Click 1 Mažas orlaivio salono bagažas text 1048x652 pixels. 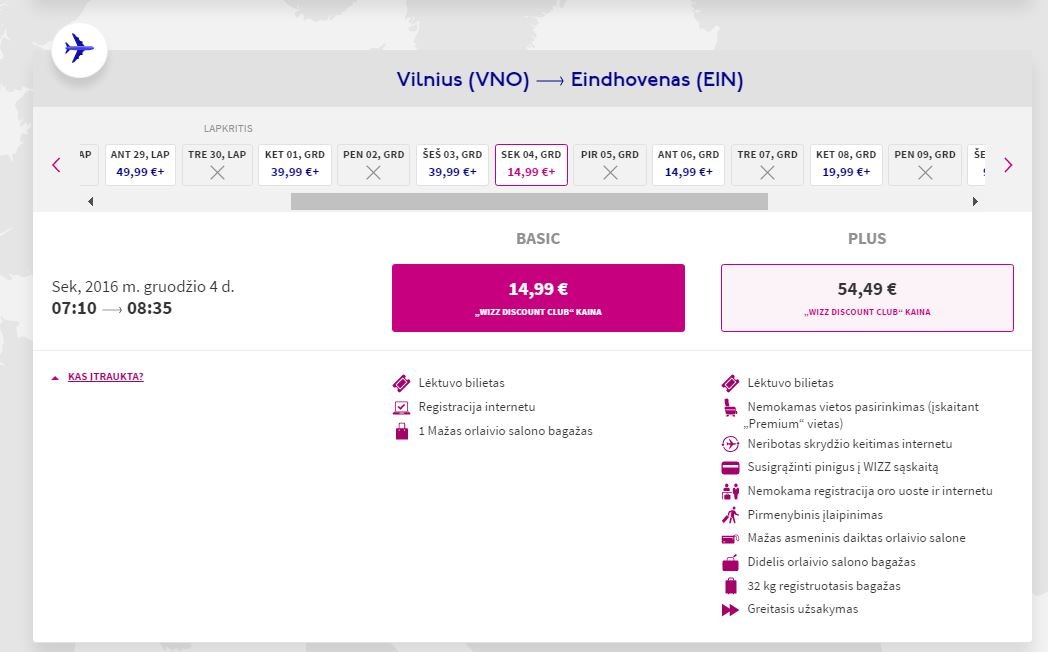505,431
